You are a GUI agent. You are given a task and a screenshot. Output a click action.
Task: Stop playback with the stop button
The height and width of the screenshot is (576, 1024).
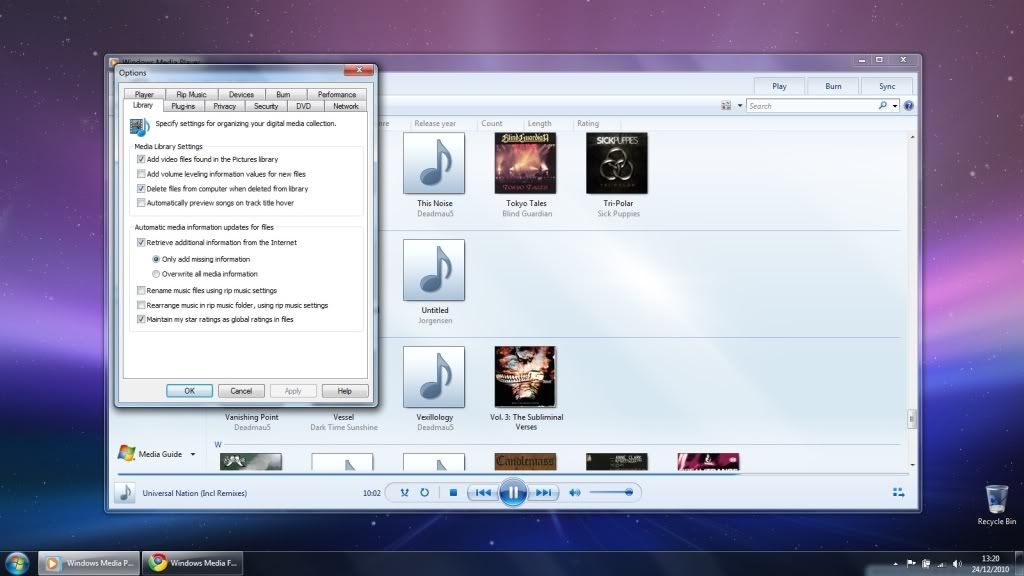click(453, 492)
